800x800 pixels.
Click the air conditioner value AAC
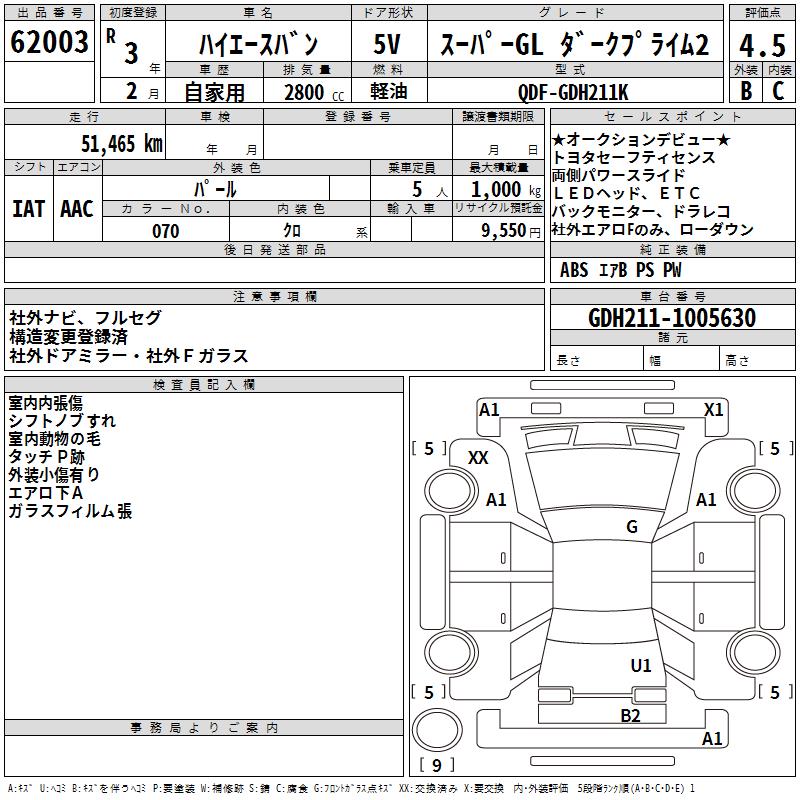point(77,209)
